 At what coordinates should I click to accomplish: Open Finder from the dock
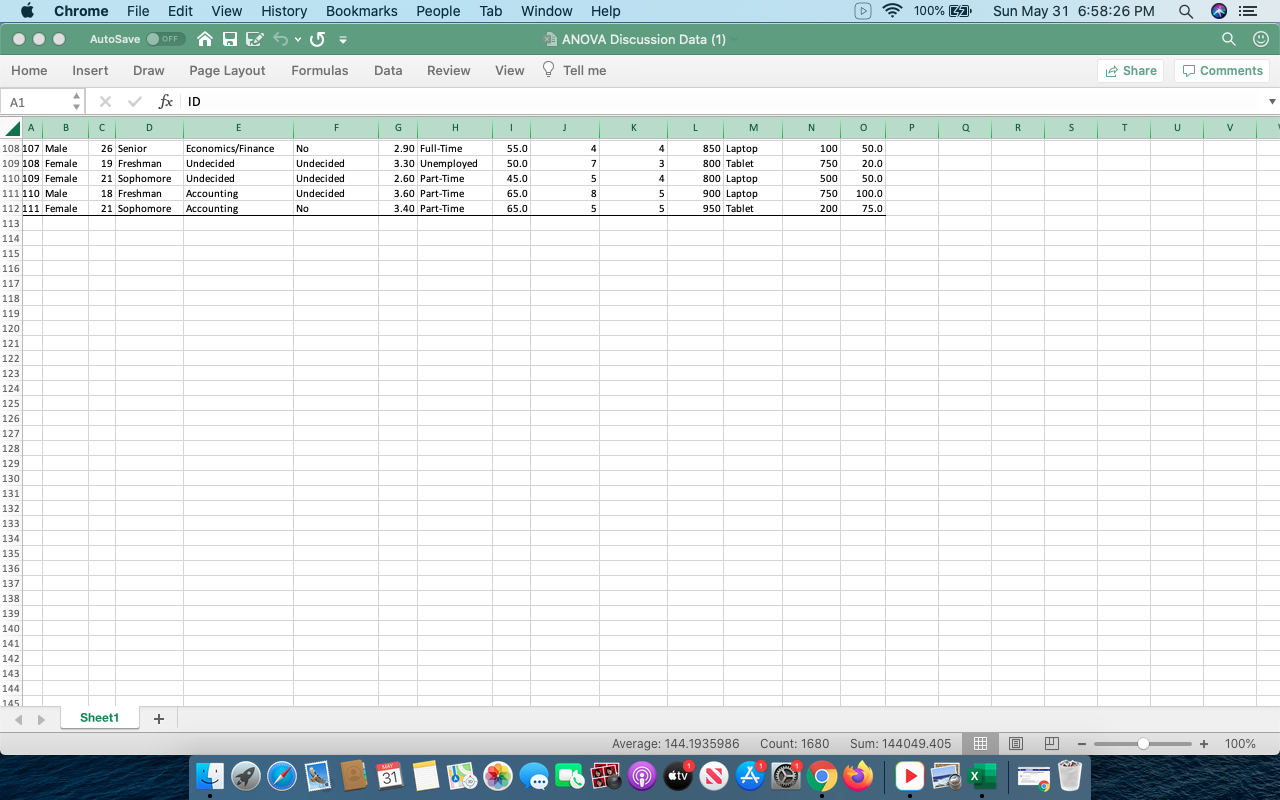tap(210, 776)
